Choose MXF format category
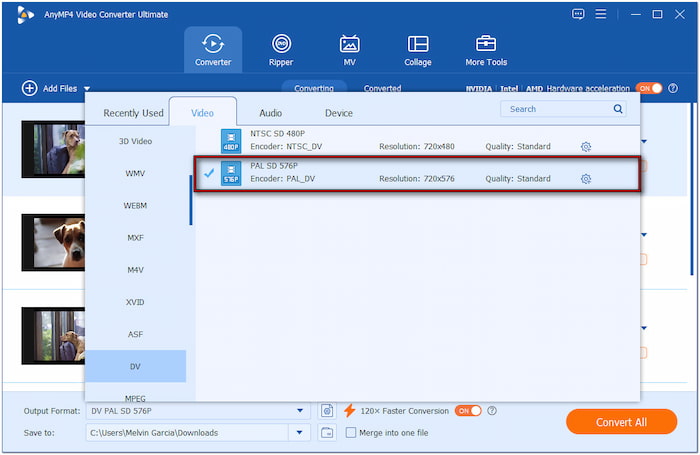 coord(135,238)
